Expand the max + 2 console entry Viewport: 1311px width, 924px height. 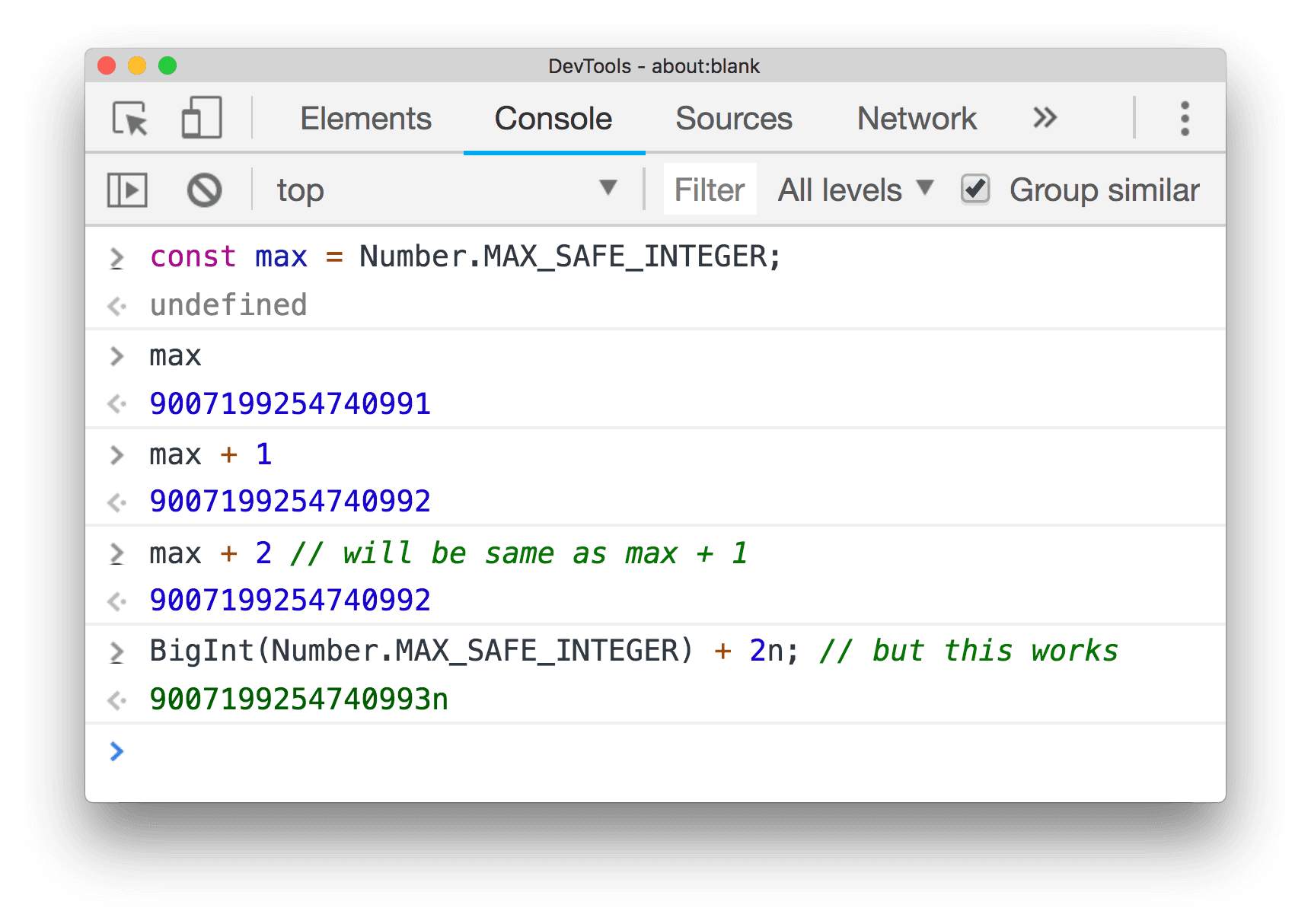(116, 554)
